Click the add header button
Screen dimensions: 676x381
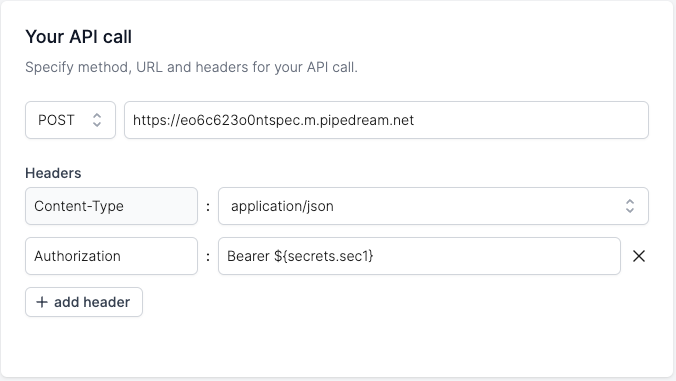pos(84,302)
